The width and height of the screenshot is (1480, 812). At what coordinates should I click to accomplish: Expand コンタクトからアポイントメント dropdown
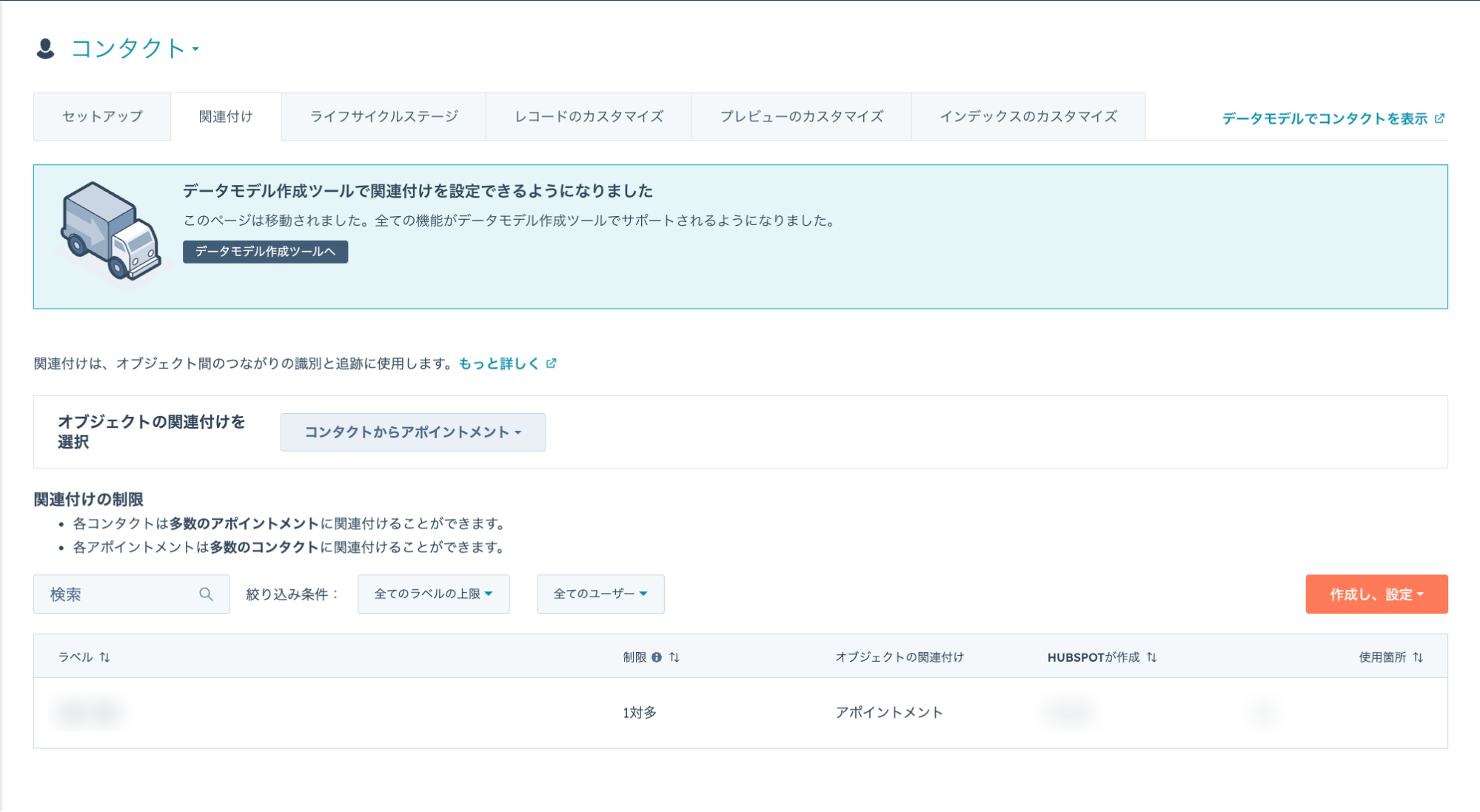point(412,432)
